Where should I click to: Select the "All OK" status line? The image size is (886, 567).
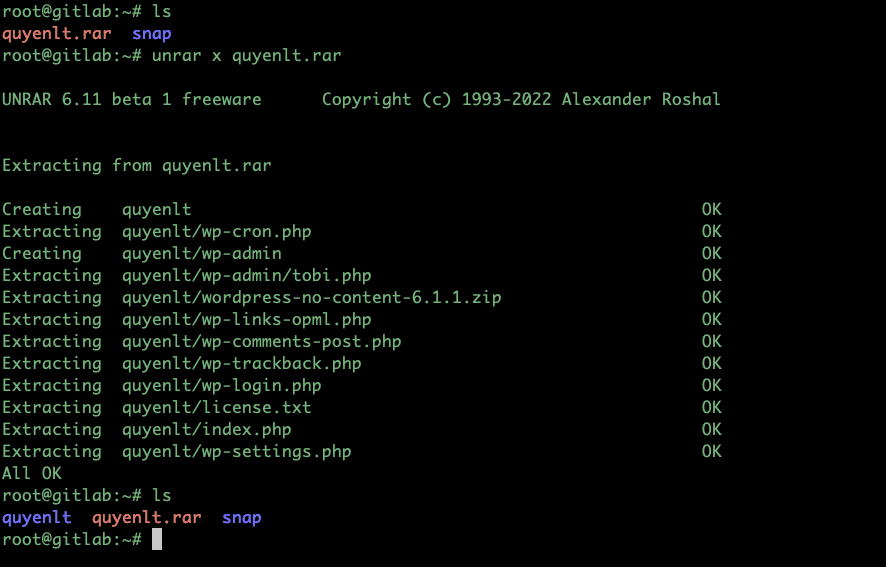pyautogui.click(x=31, y=474)
